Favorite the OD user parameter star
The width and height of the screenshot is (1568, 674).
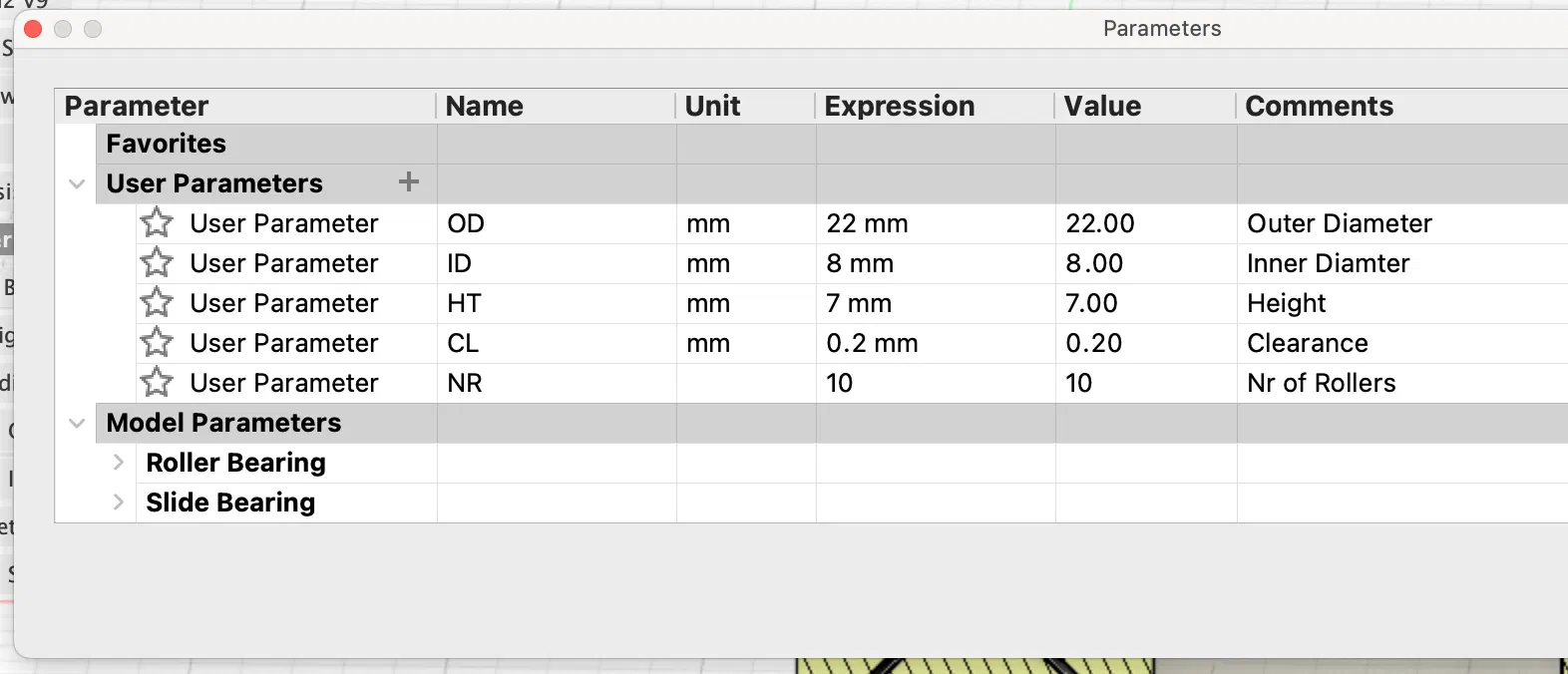point(157,222)
